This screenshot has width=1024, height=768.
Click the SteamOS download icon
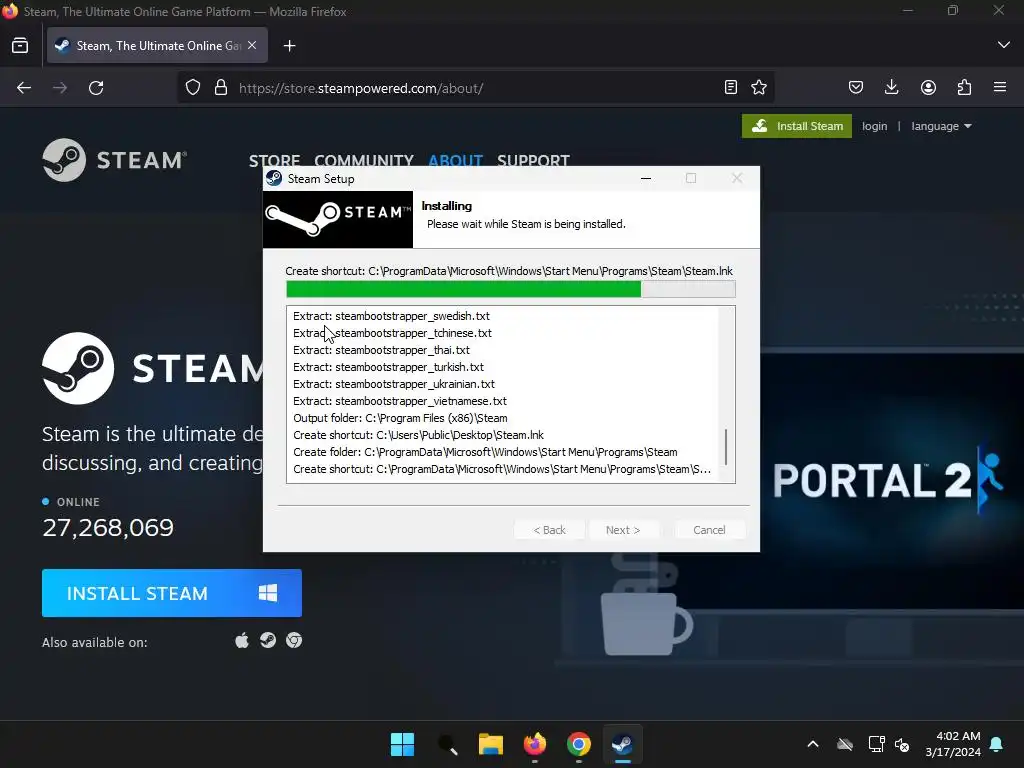pyautogui.click(x=268, y=641)
